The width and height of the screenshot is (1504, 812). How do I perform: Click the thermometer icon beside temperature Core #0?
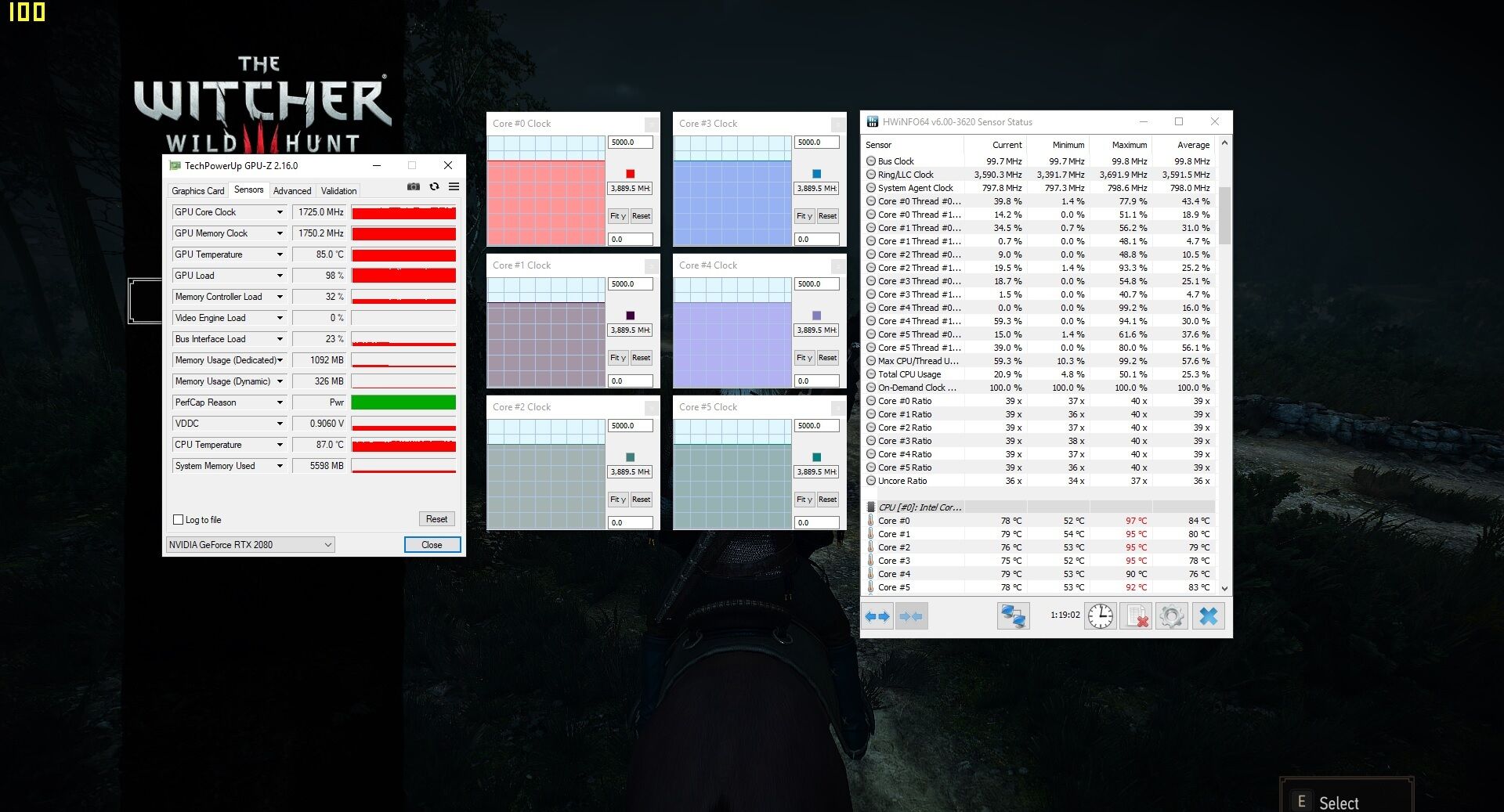click(871, 520)
